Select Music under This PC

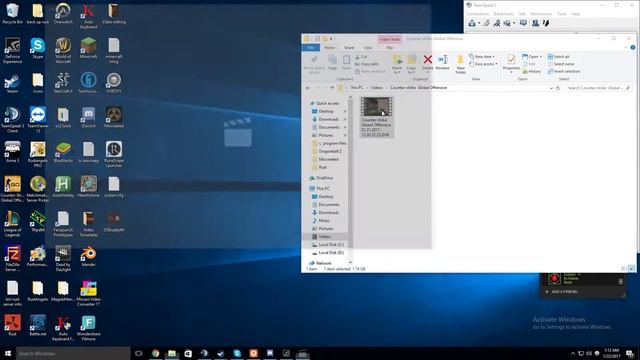coord(321,220)
